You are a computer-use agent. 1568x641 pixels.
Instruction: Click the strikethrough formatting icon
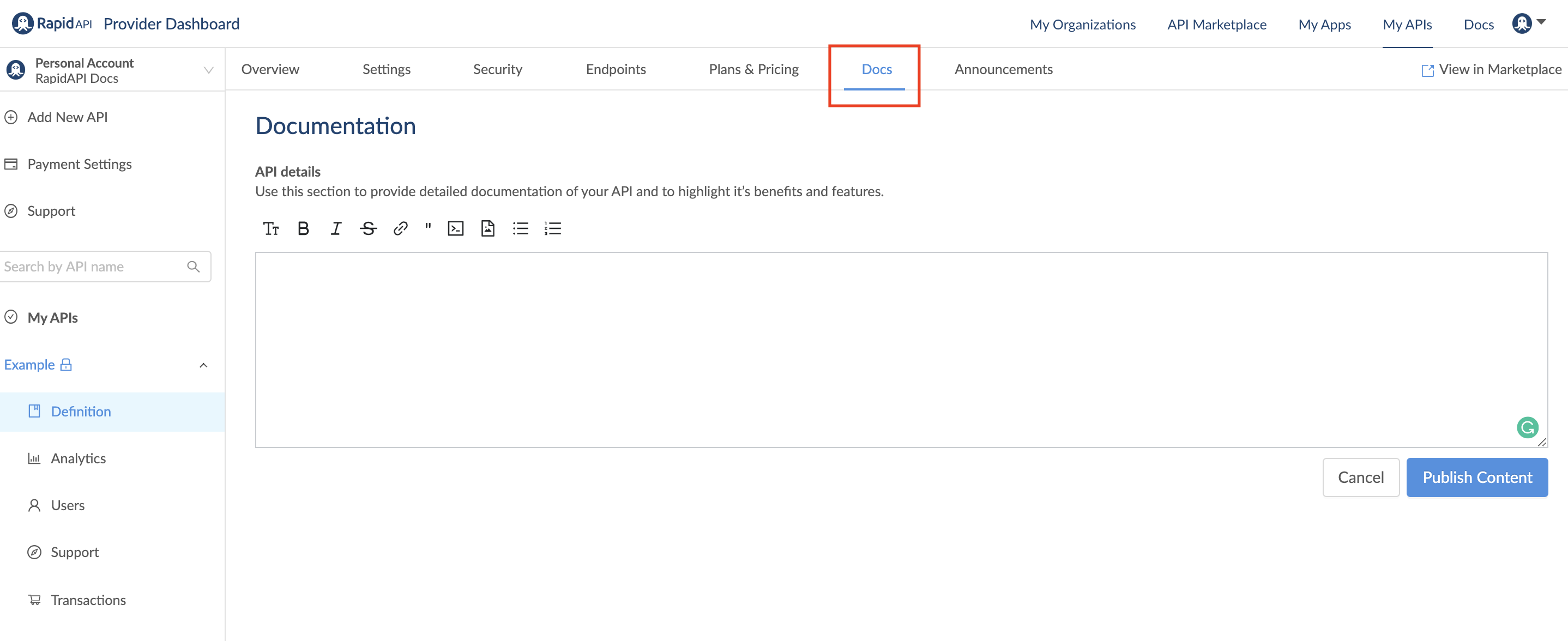(x=367, y=228)
